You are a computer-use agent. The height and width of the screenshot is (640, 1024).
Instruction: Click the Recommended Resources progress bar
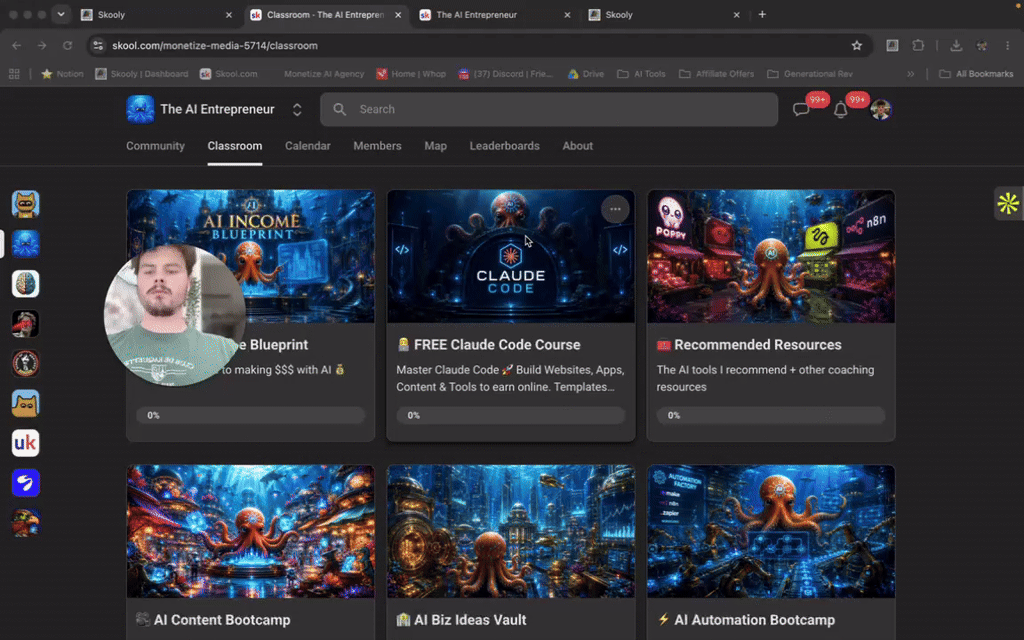771,415
